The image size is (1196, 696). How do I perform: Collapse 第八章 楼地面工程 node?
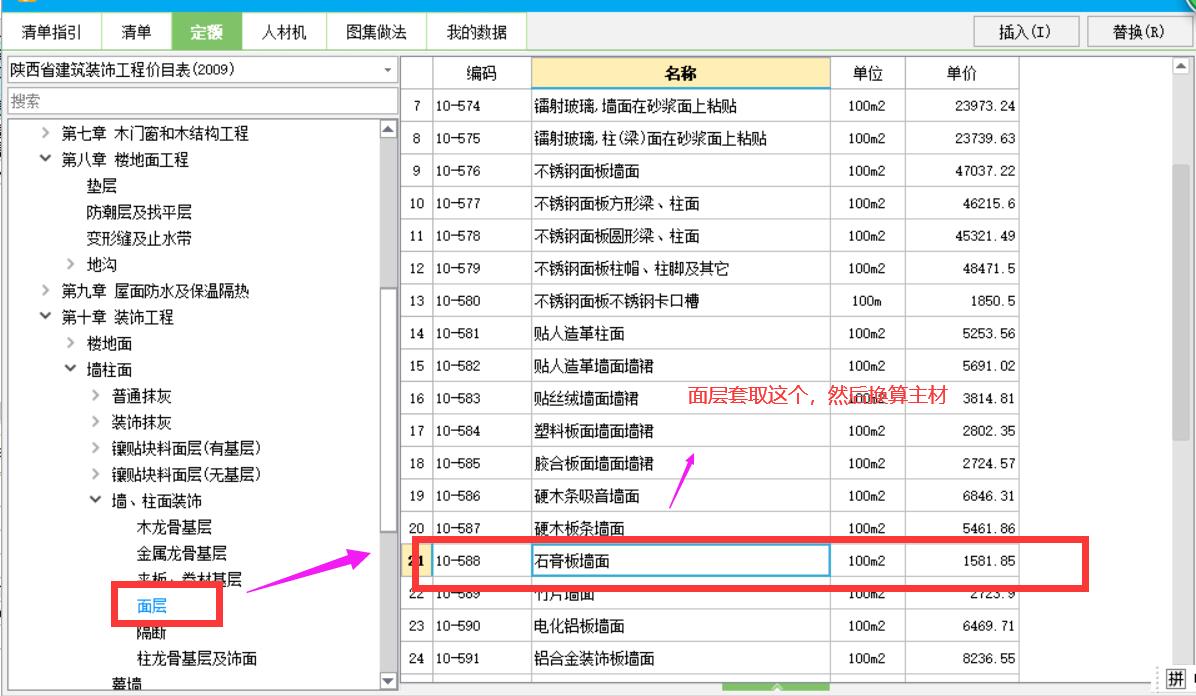coord(45,159)
